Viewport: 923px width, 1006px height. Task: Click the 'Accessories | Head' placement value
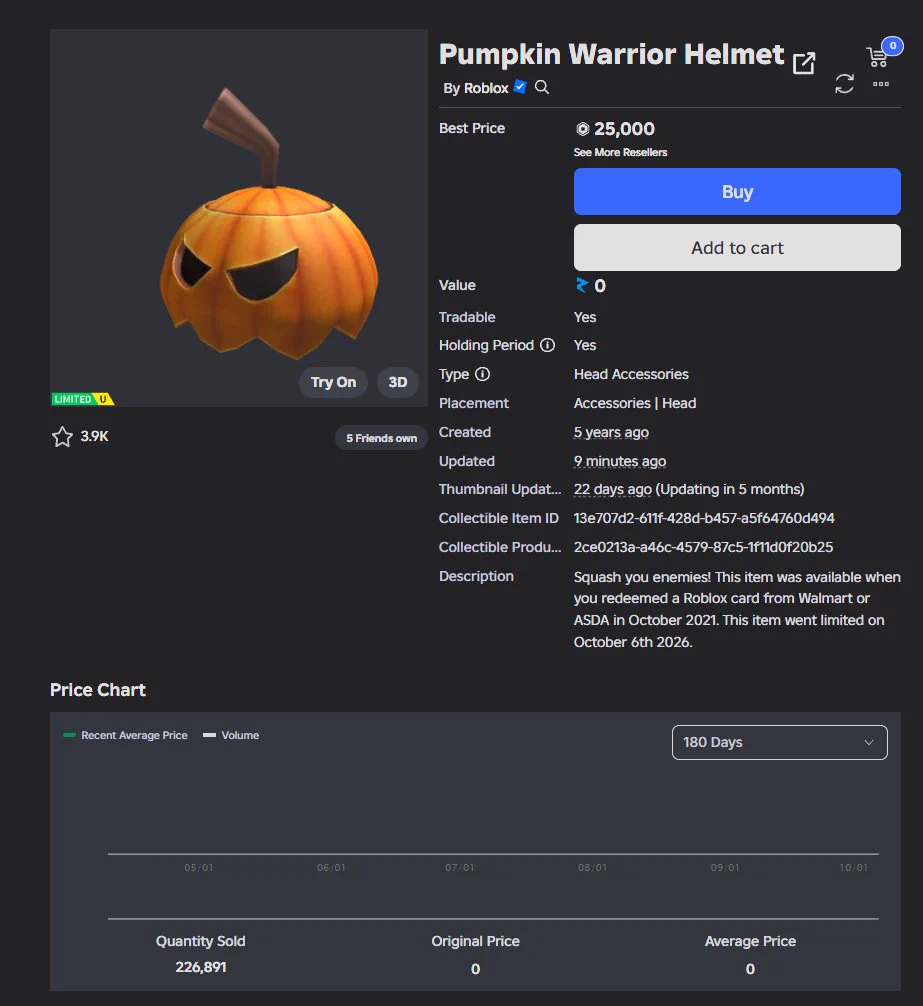(635, 403)
